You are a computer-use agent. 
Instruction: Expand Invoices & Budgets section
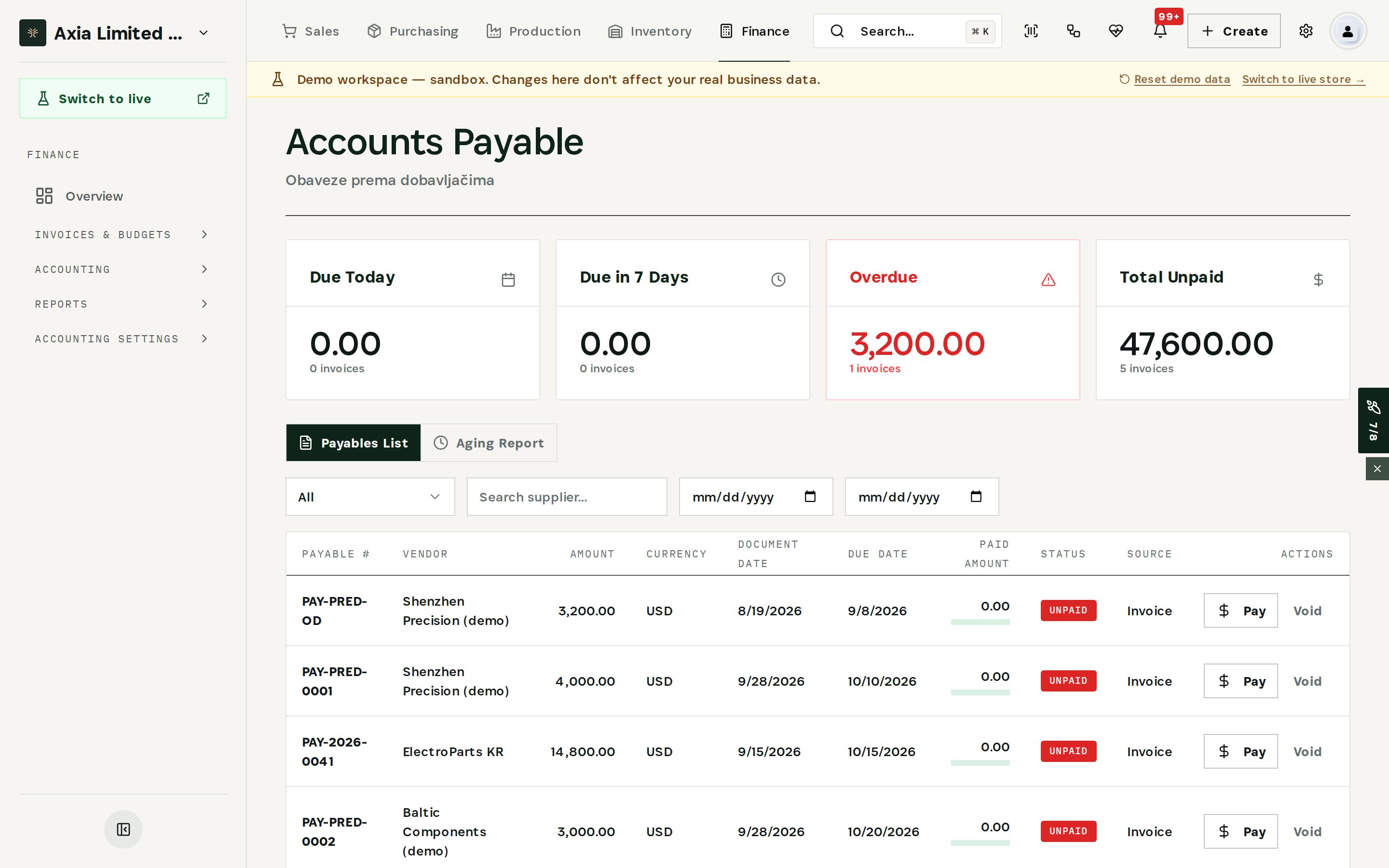pos(123,235)
